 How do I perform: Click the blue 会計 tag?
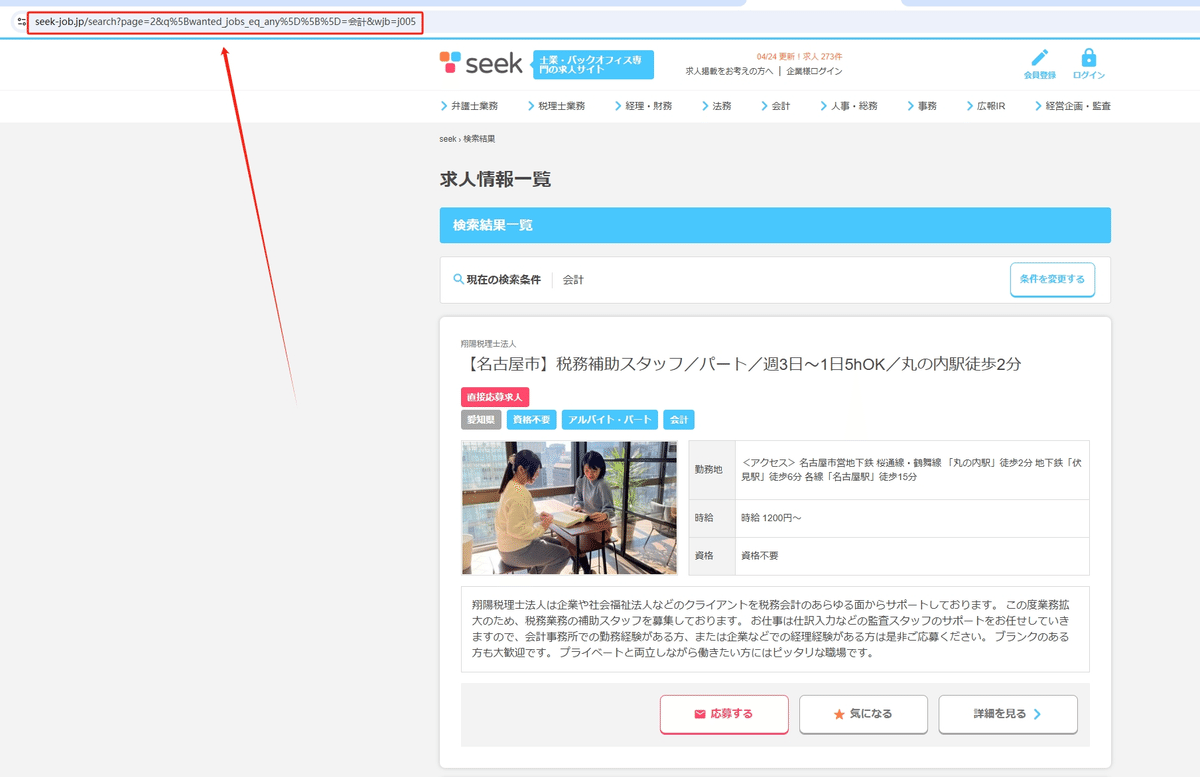point(678,420)
